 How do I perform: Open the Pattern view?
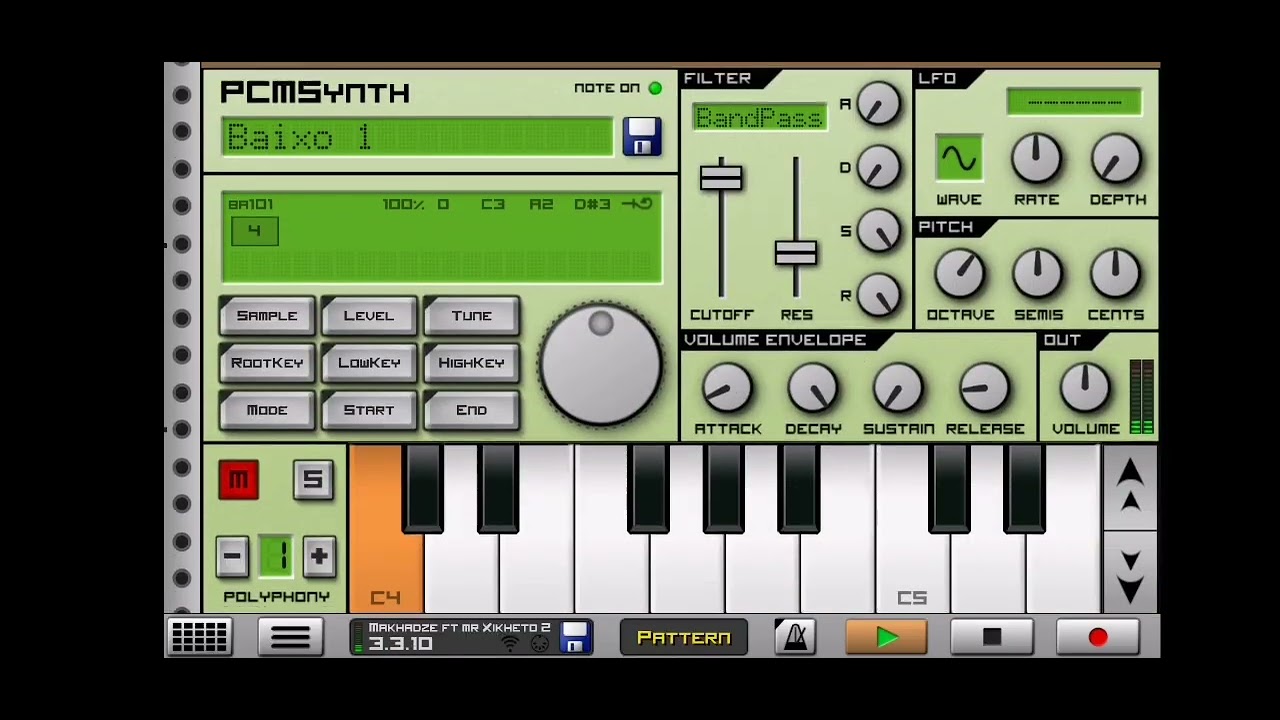click(684, 637)
